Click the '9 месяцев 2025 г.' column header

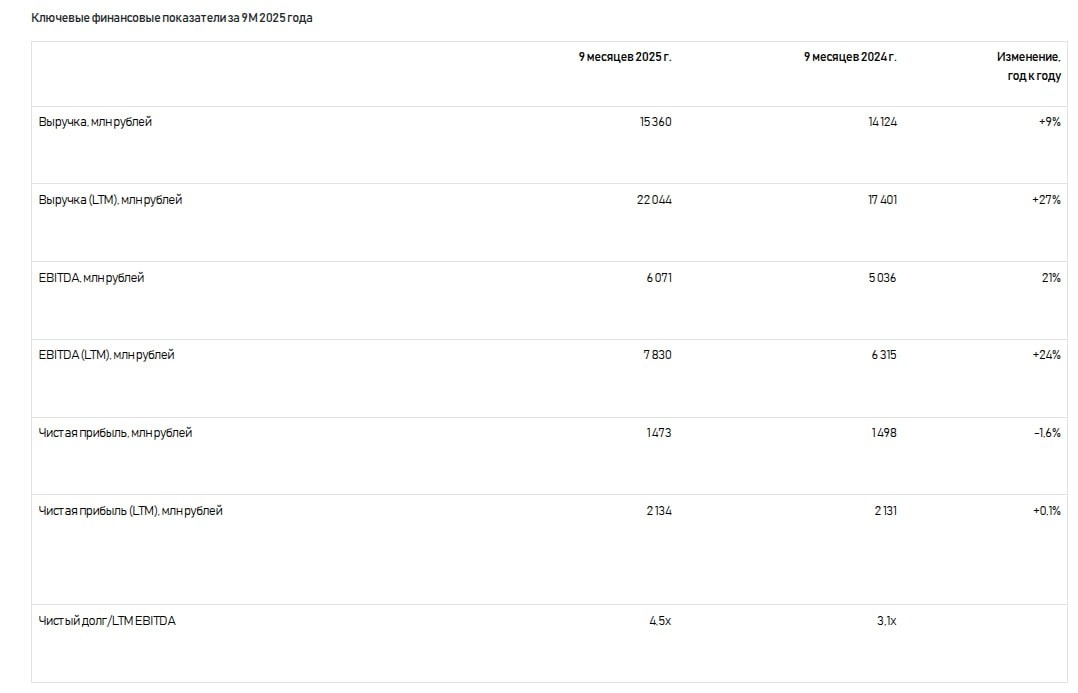(x=625, y=57)
